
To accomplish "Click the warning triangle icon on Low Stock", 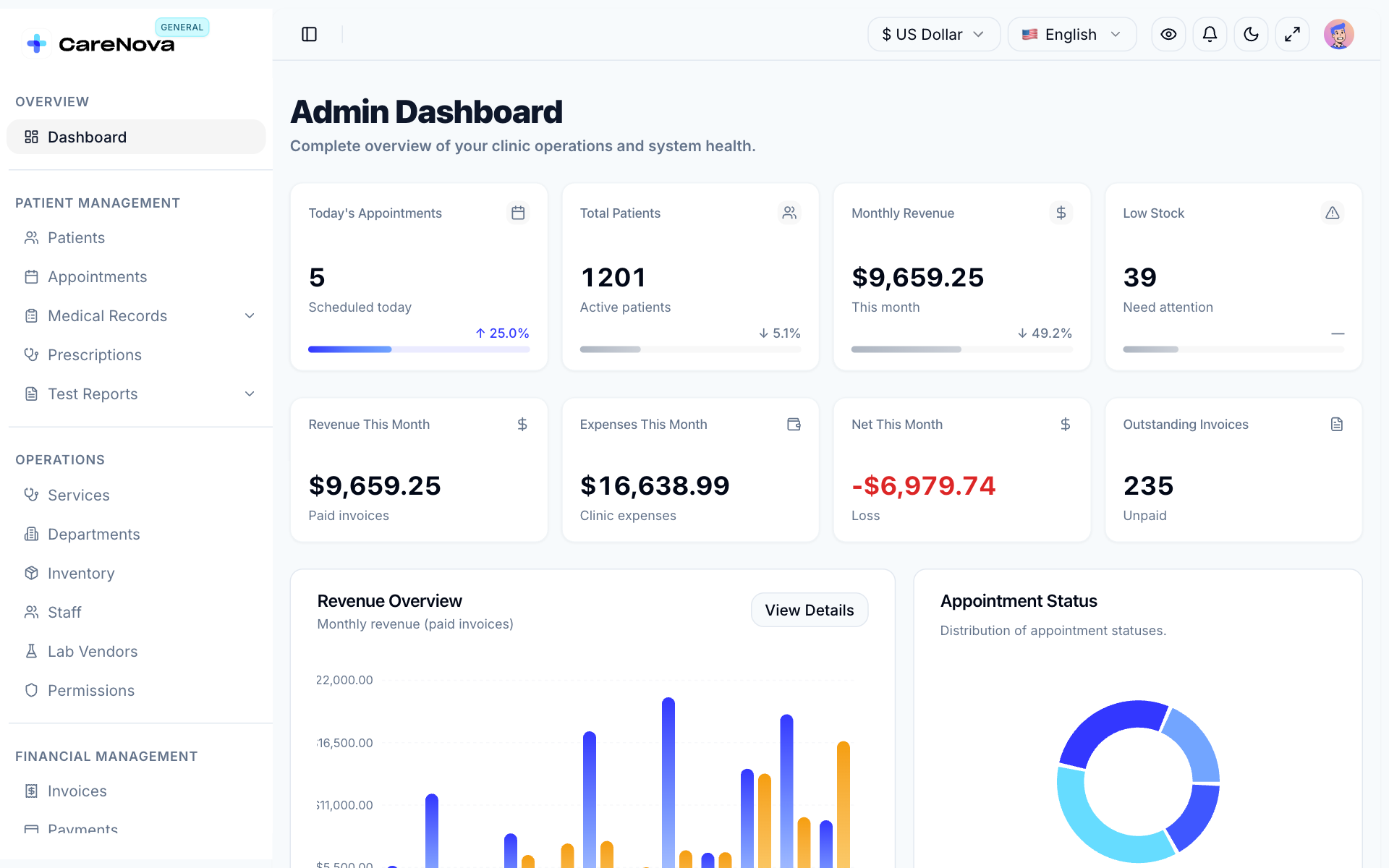I will [x=1333, y=213].
